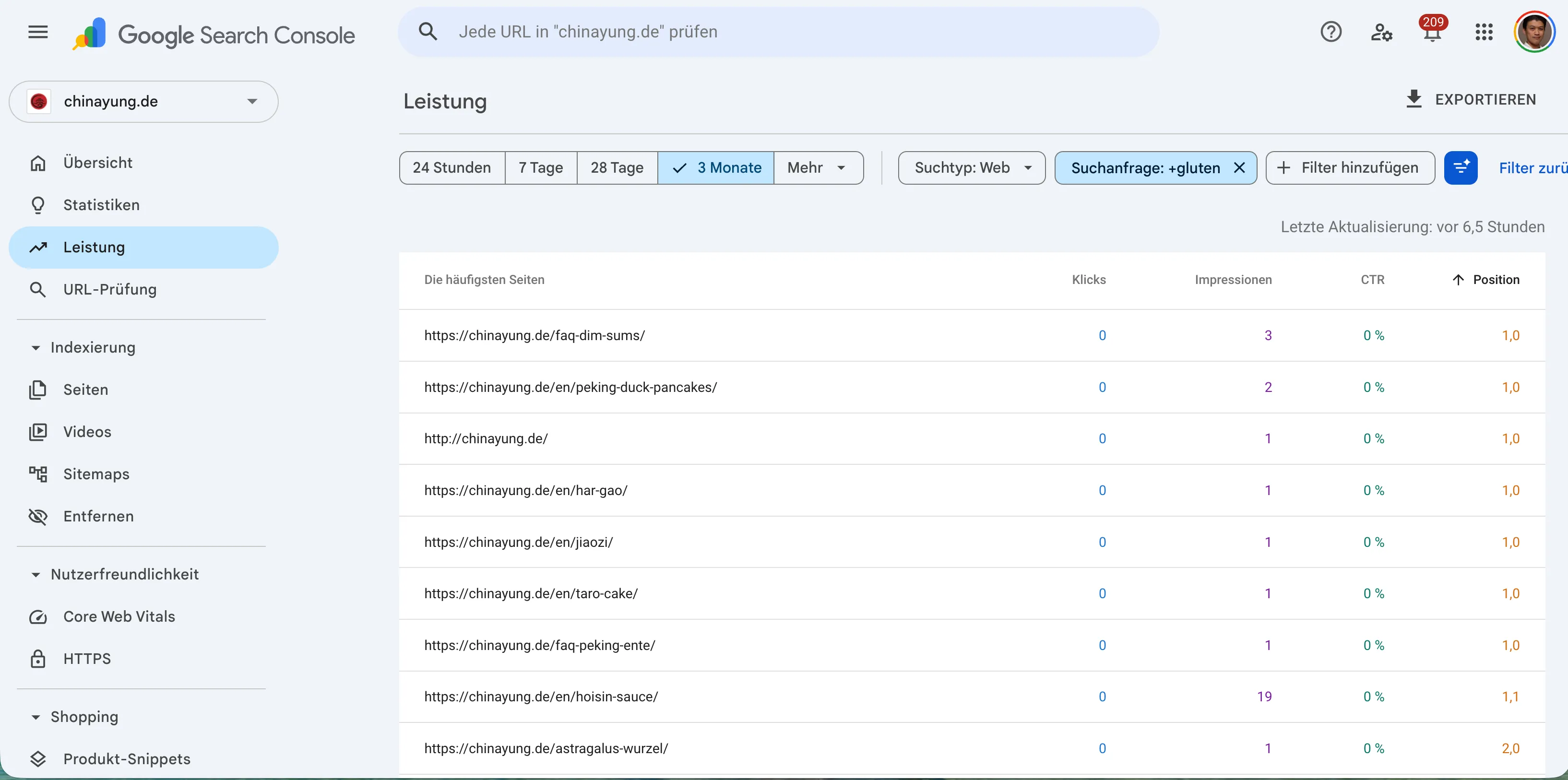Click the http://chinayung.de/ row

[x=972, y=438]
